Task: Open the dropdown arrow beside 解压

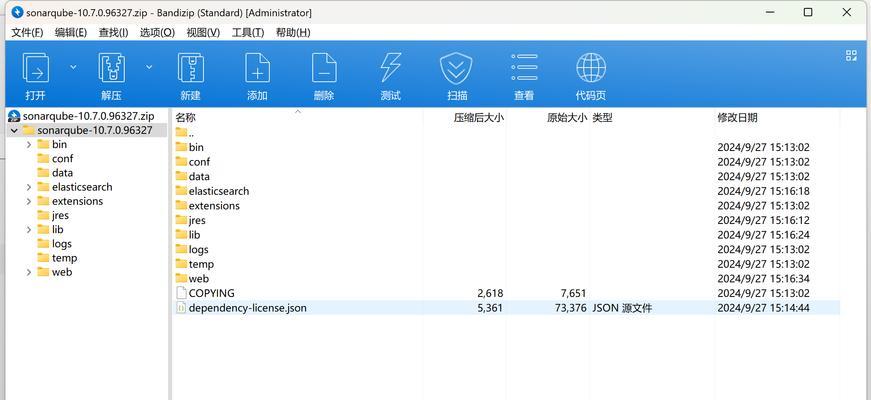Action: (x=149, y=67)
